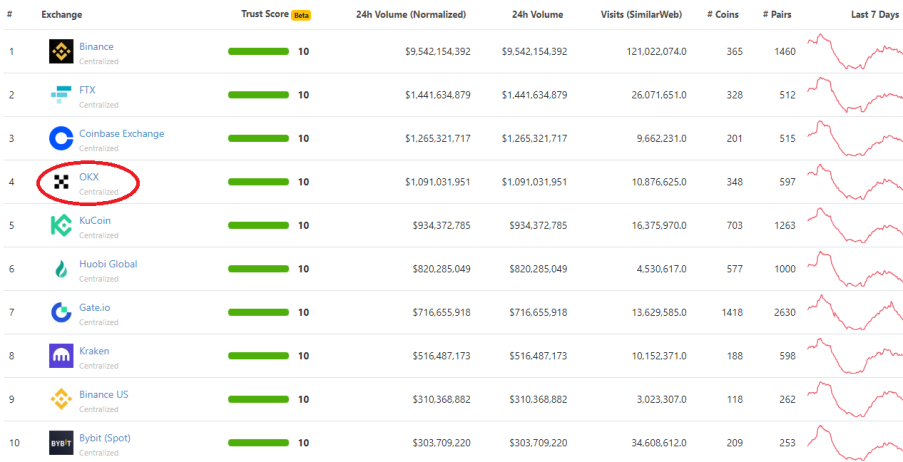Click Binance's 7-day sparkline chart

pyautogui.click(x=855, y=51)
